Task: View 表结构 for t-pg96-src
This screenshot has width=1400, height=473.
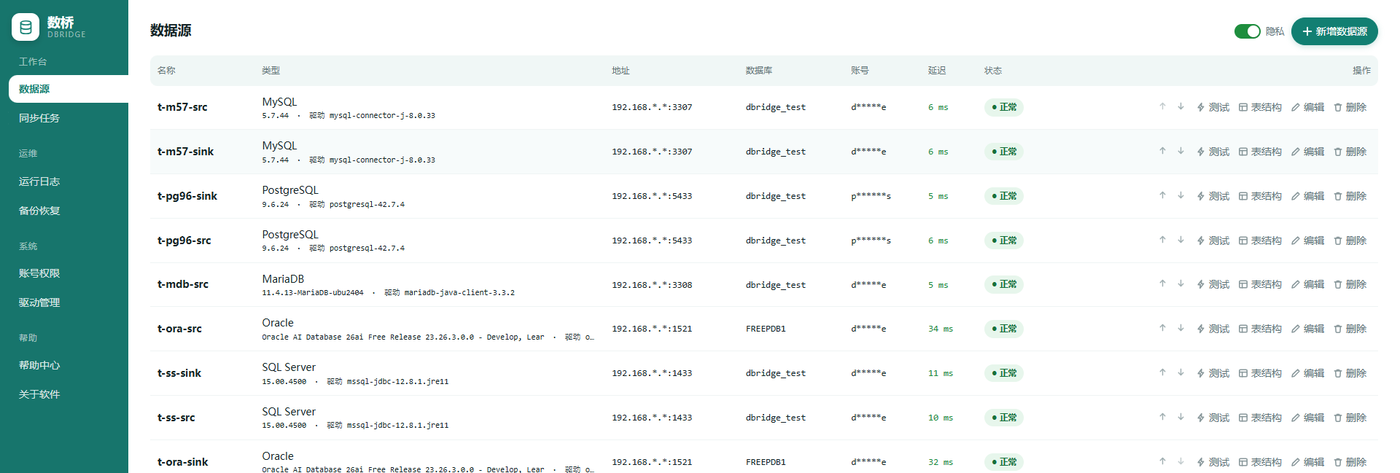Action: click(1260, 240)
